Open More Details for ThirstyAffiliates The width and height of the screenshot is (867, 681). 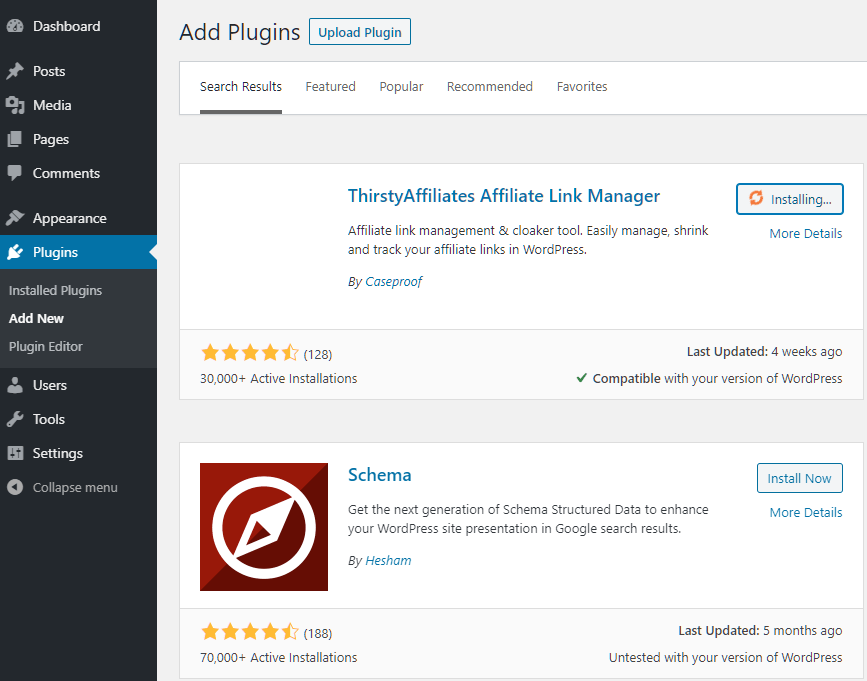tap(806, 233)
